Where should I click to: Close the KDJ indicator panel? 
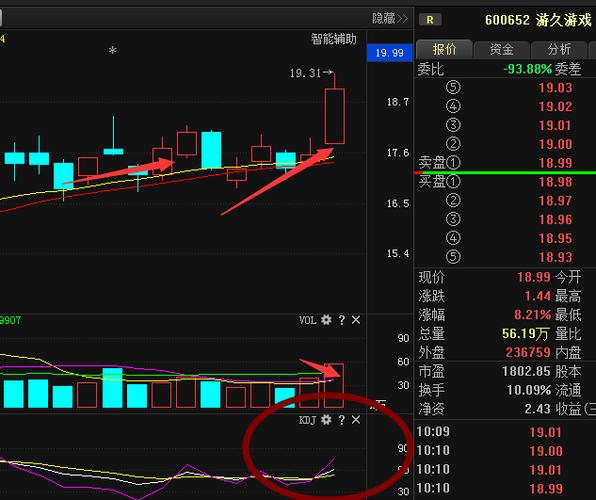tap(356, 420)
